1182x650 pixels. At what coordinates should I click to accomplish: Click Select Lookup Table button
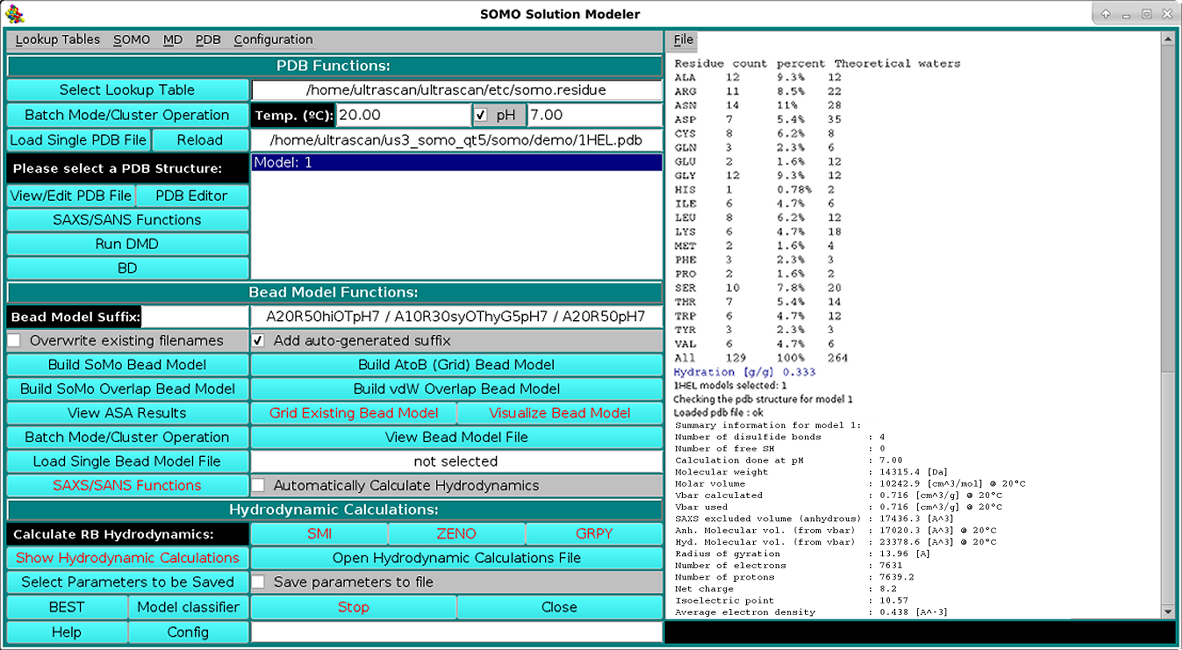(x=127, y=90)
